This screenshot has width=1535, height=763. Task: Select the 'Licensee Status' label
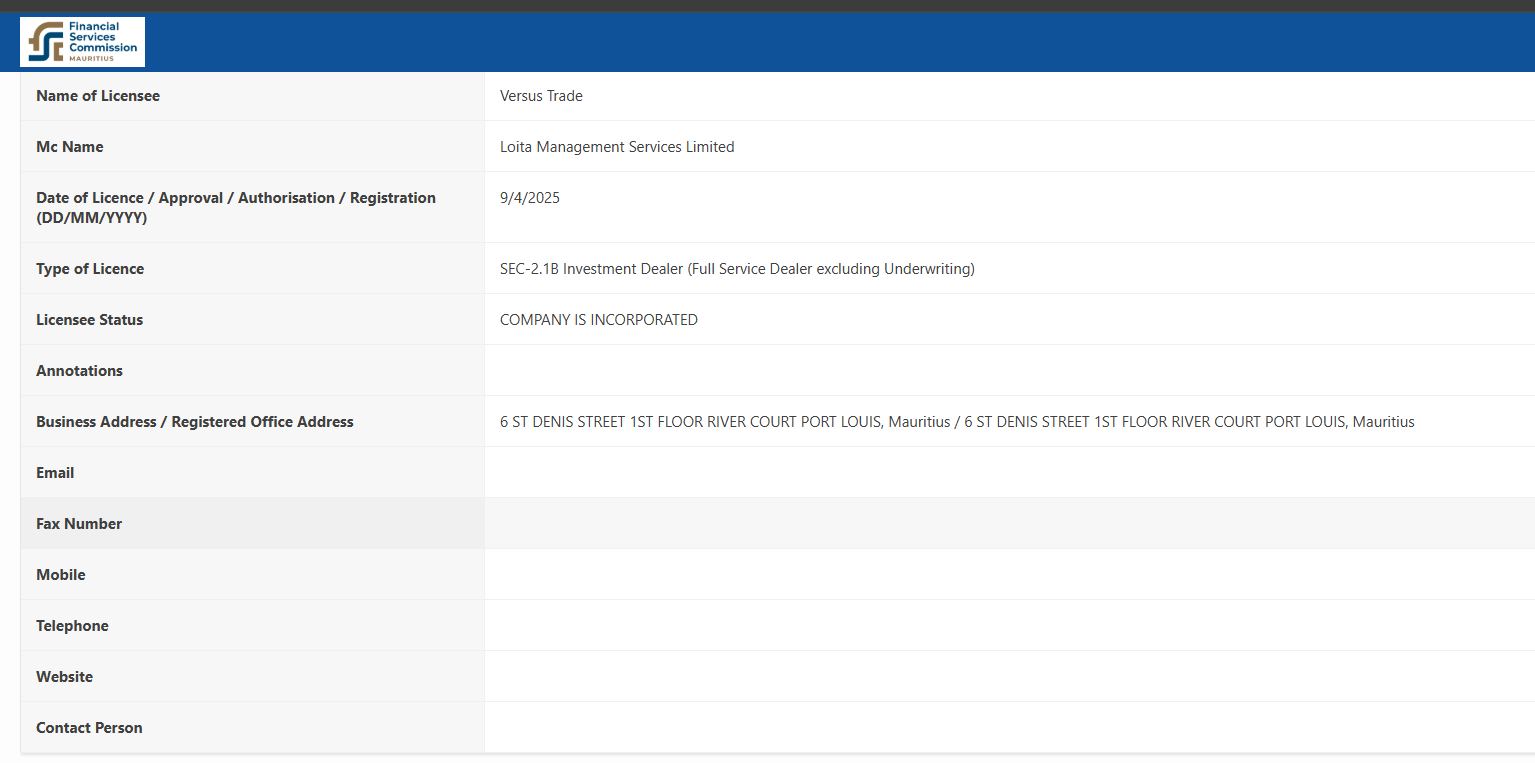pos(90,320)
